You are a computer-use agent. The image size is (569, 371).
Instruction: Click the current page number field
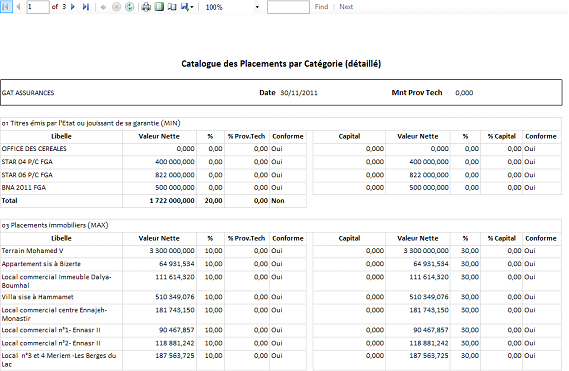(38, 7)
